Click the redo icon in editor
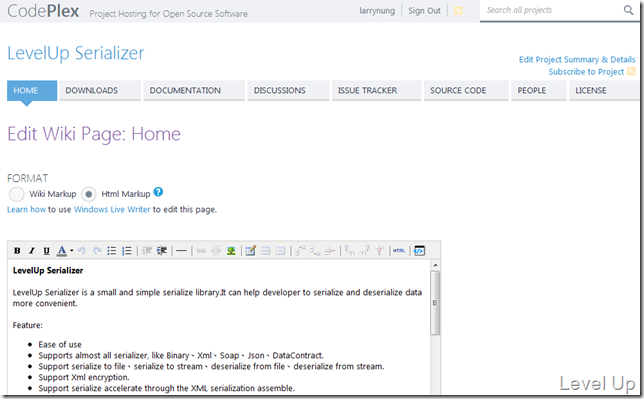 click(x=97, y=251)
